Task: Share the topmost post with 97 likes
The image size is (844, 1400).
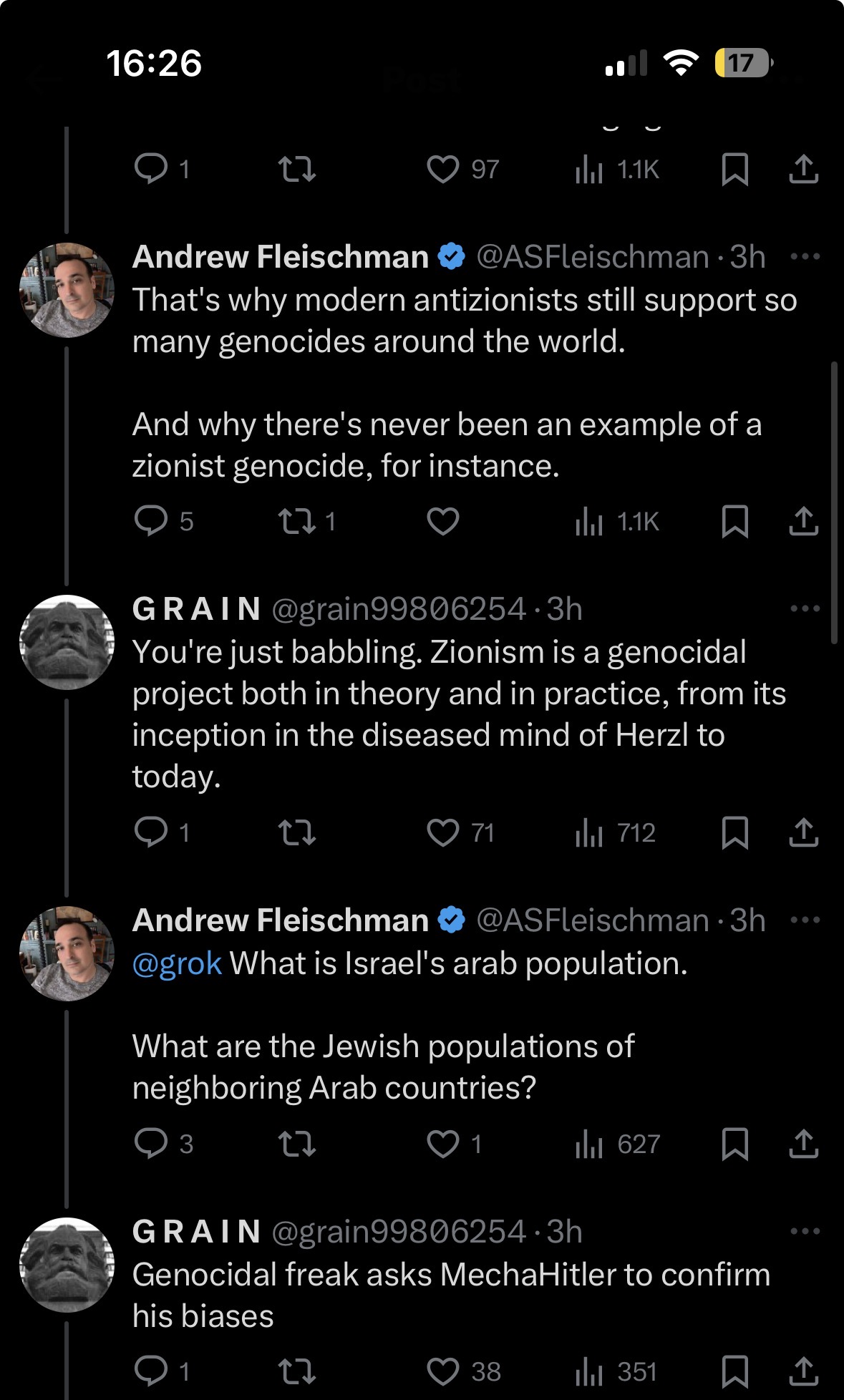Action: click(x=804, y=170)
